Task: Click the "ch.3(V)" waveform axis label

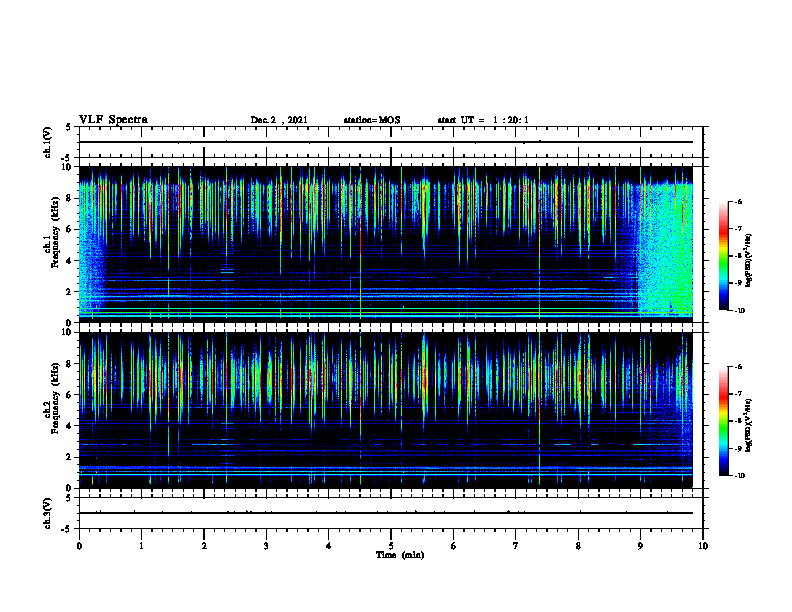Action: coord(47,513)
